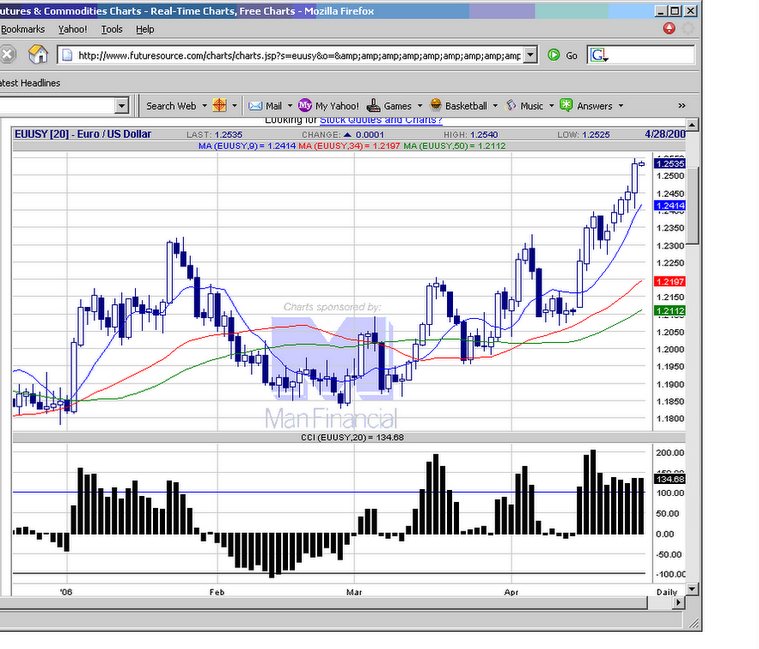
Task: Click the CHANGE: 0.0001 value
Action: [x=343, y=135]
